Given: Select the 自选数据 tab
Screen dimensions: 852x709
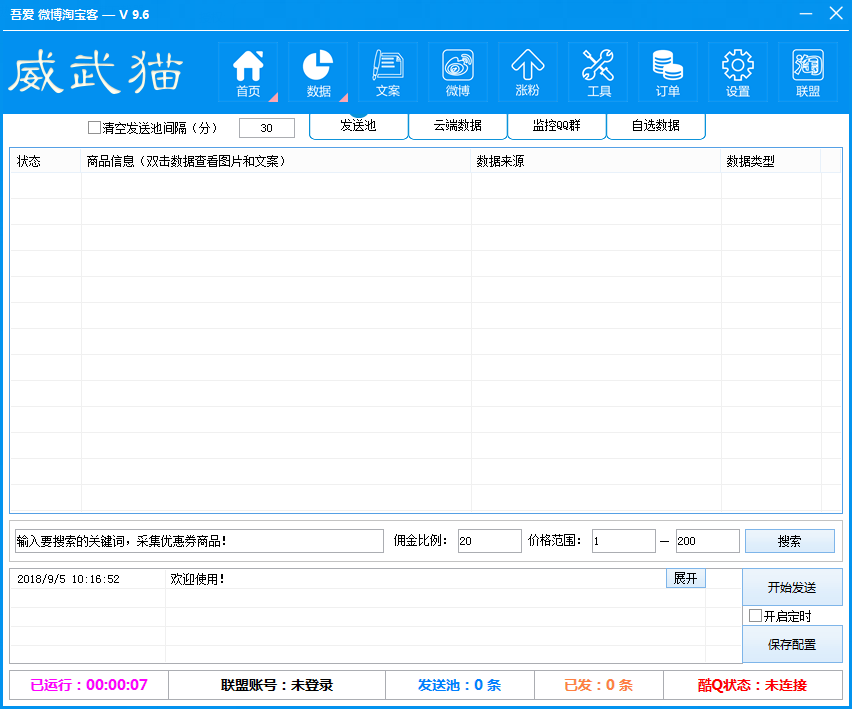Looking at the screenshot, I should coord(655,126).
